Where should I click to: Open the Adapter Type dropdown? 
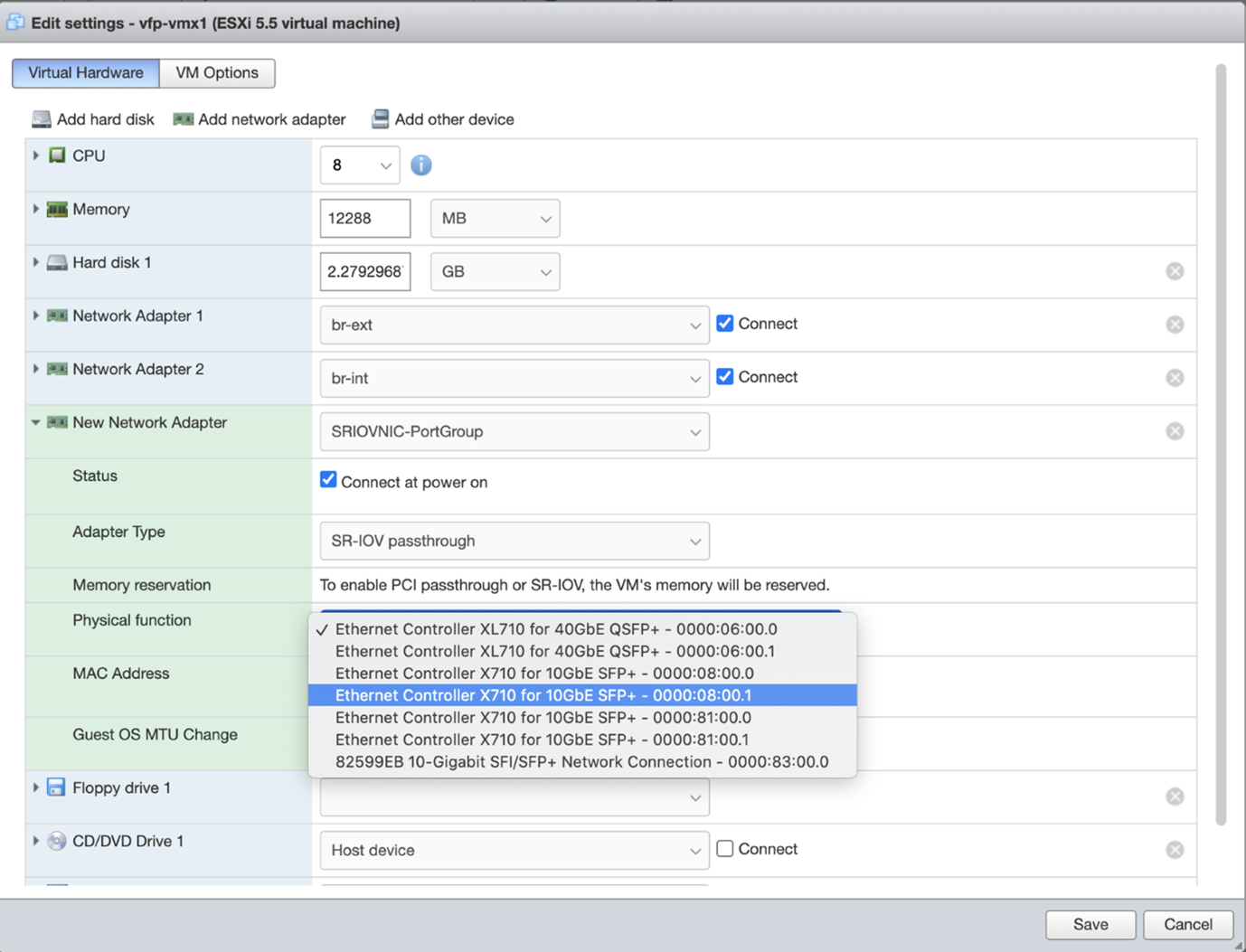click(514, 541)
